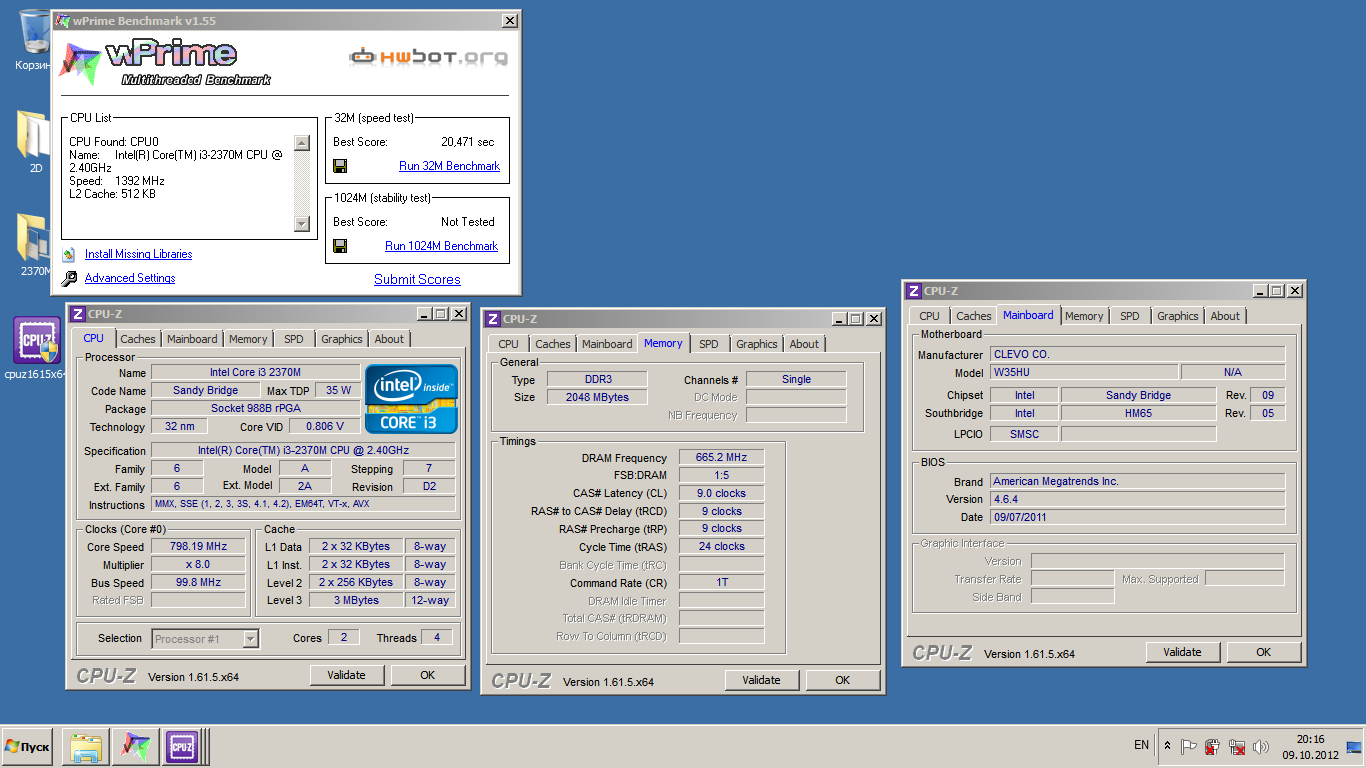
Task: Click the save icon beside Run 32M Benchmark
Action: tap(340, 166)
